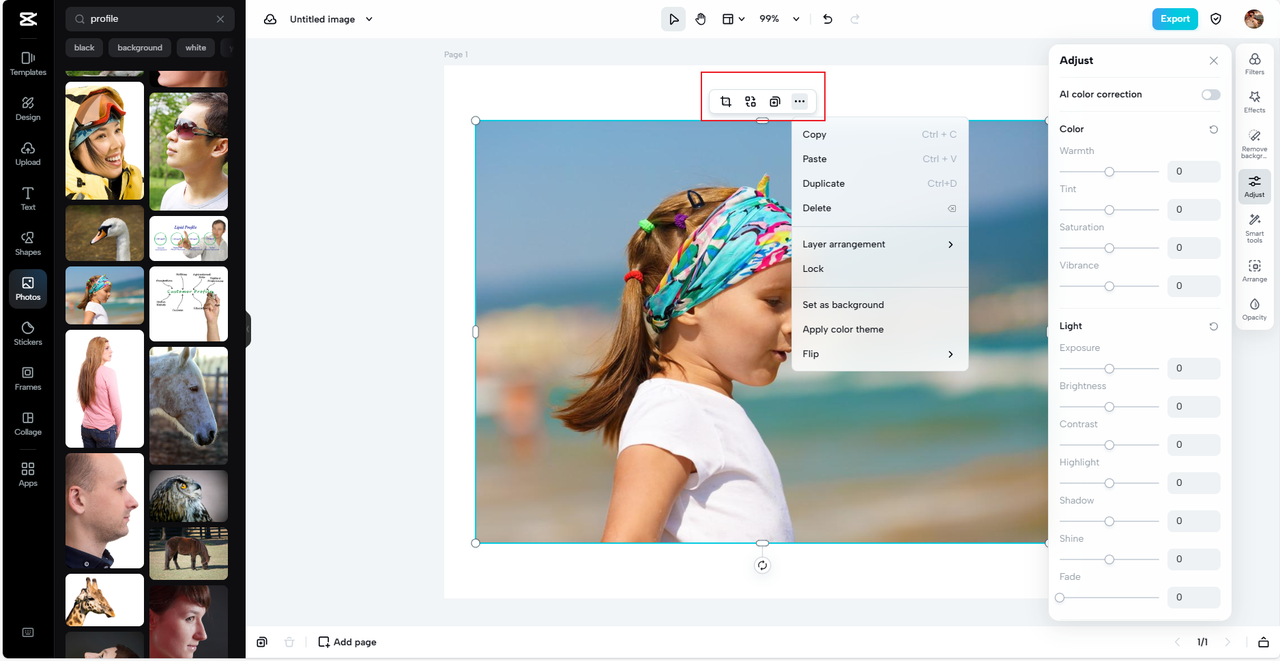Filter photos by background tag
Viewport: 1280px width, 661px height.
(x=140, y=47)
